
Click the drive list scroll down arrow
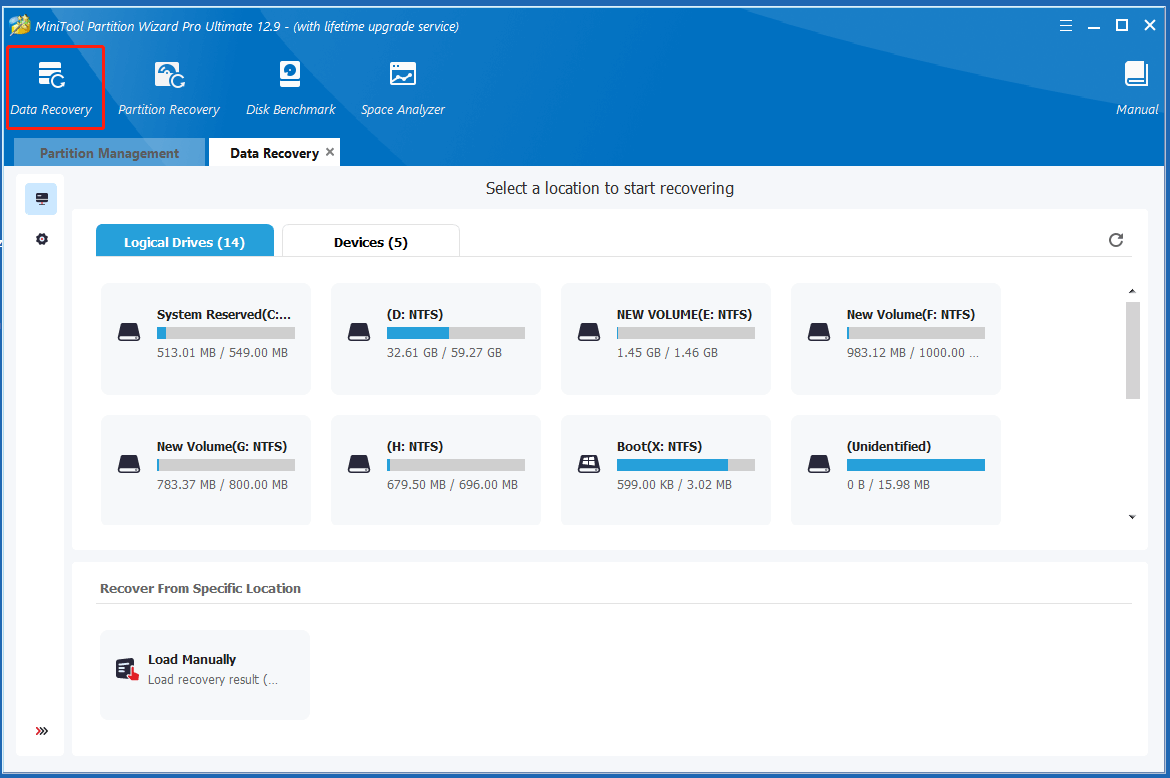[x=1132, y=517]
